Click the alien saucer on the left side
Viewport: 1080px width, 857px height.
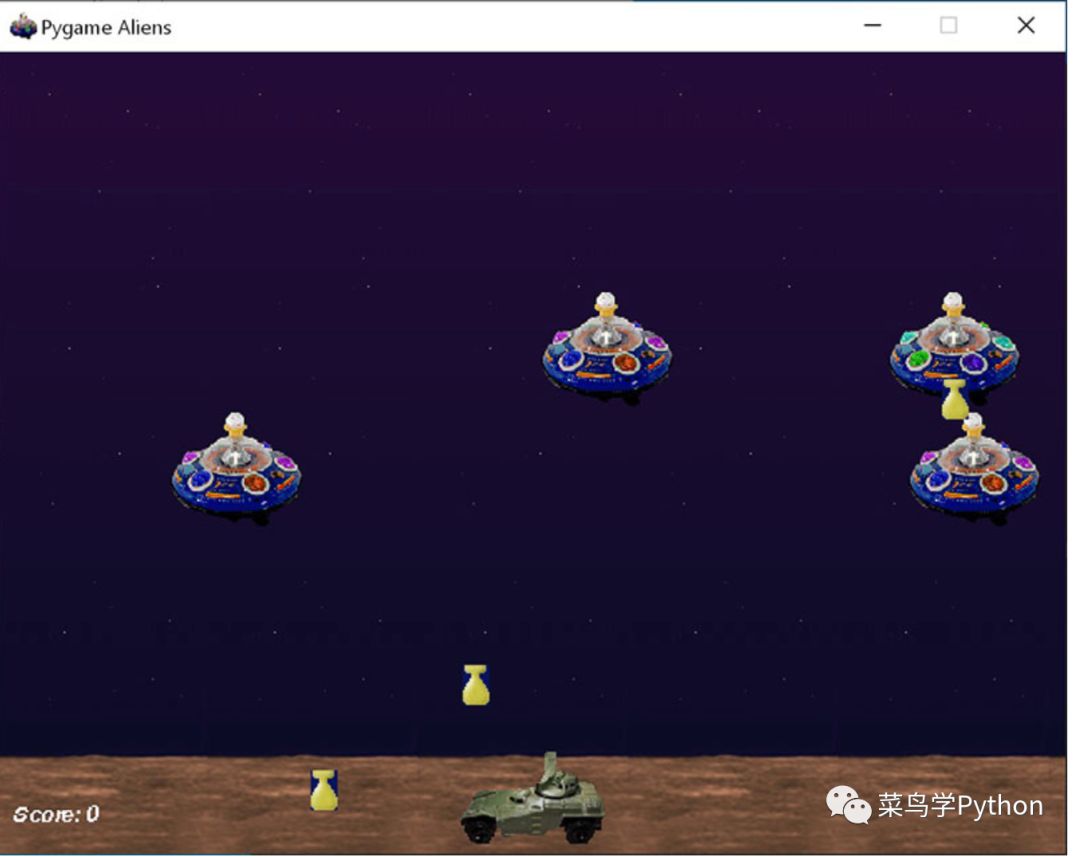point(236,468)
